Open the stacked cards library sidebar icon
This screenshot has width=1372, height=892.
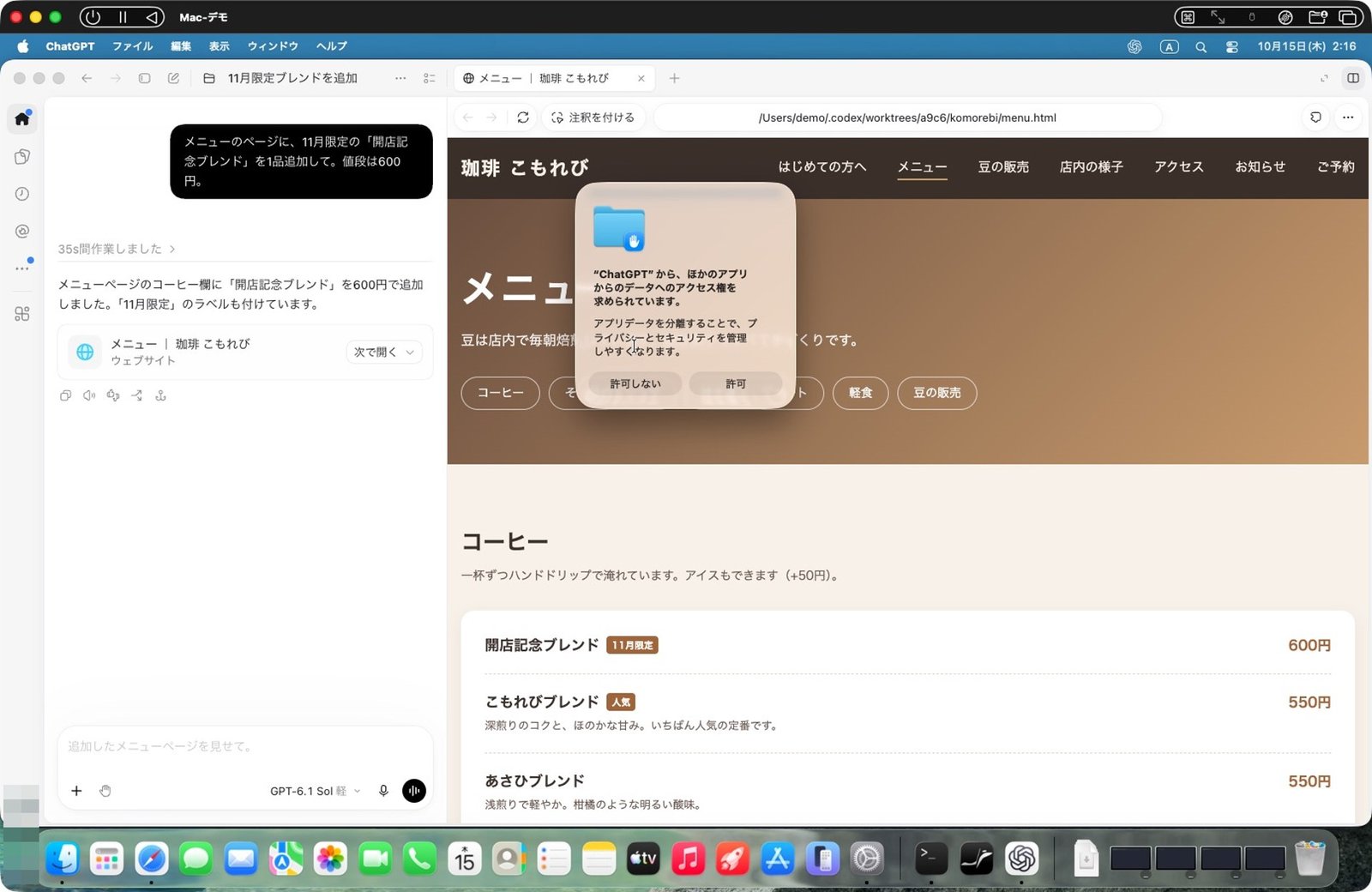22,156
